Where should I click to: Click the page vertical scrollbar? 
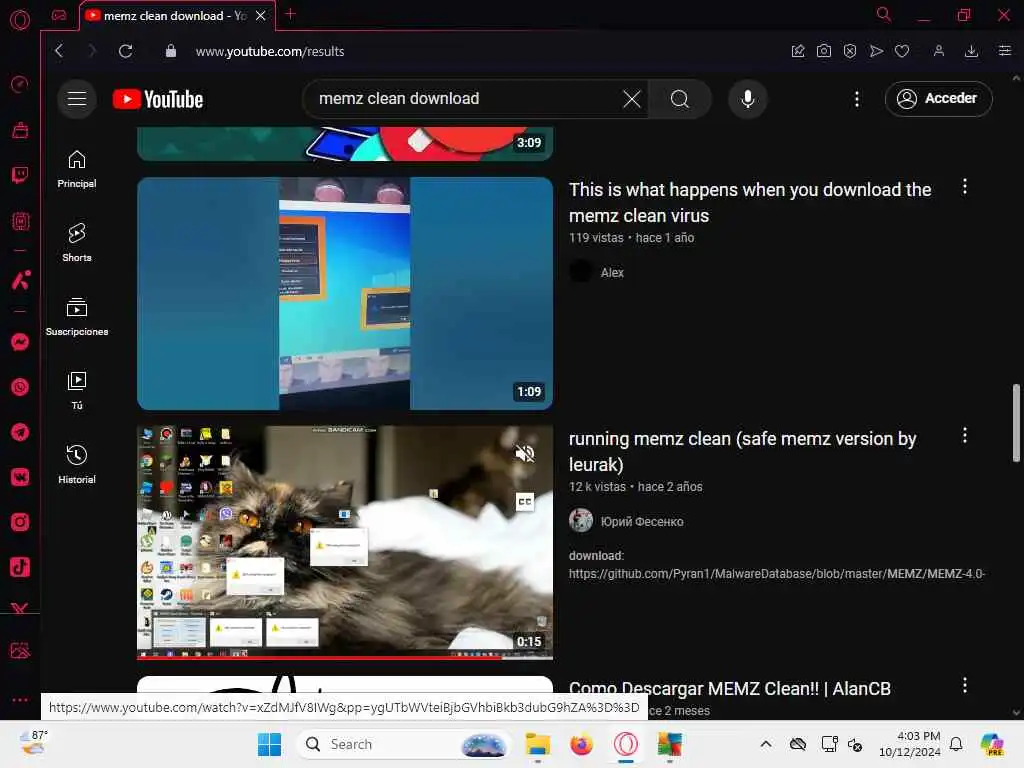pos(1016,423)
